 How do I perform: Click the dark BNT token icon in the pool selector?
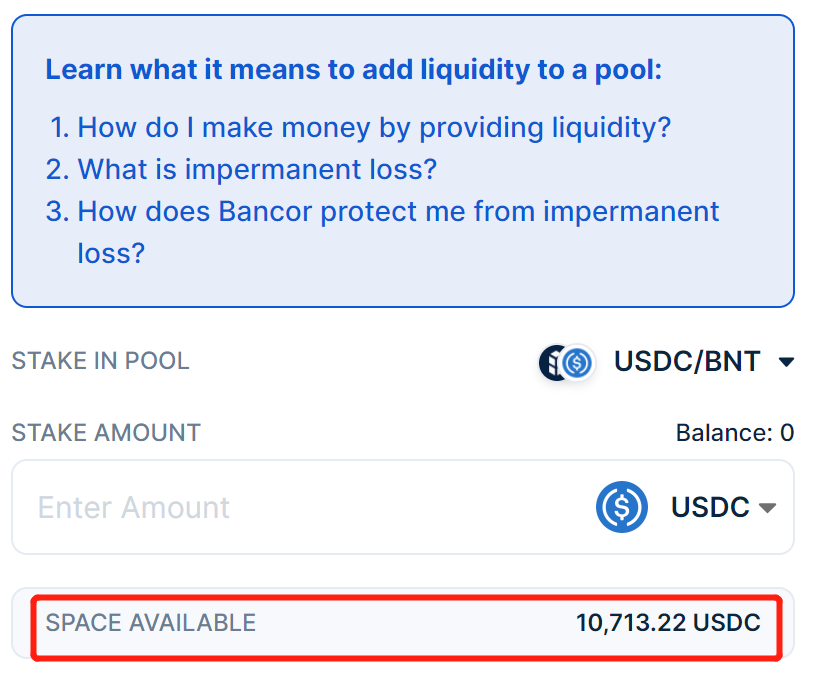coord(550,362)
